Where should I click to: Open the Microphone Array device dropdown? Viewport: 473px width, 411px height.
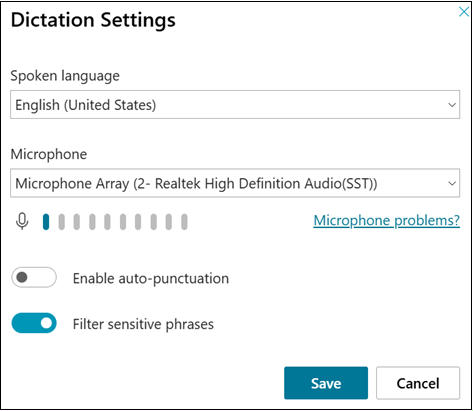235,183
